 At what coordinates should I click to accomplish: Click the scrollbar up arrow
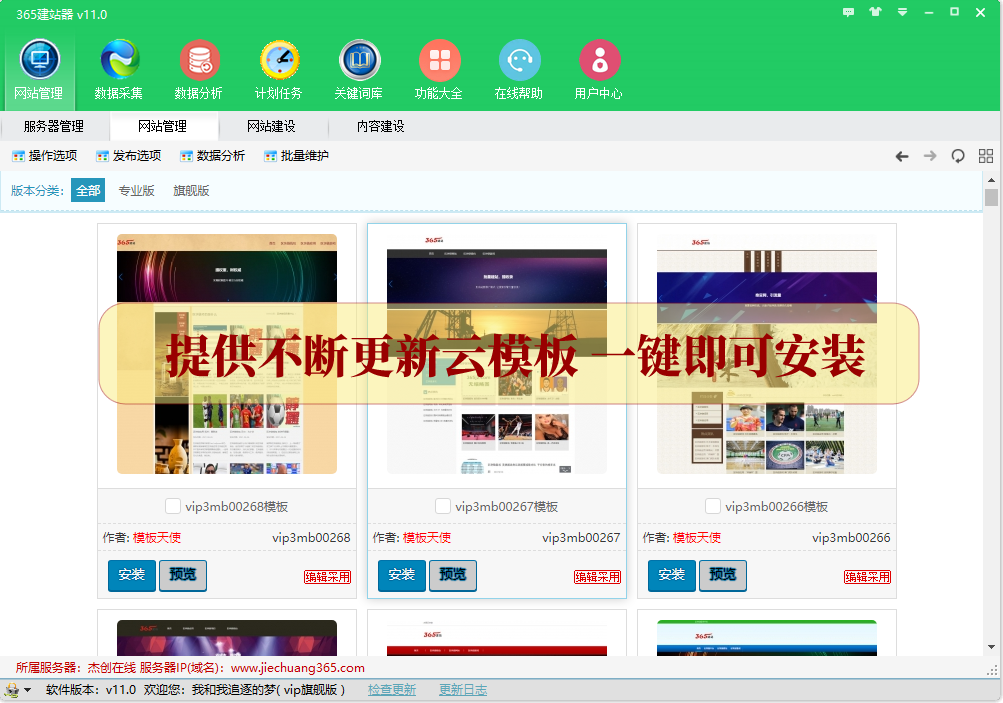pyautogui.click(x=991, y=180)
